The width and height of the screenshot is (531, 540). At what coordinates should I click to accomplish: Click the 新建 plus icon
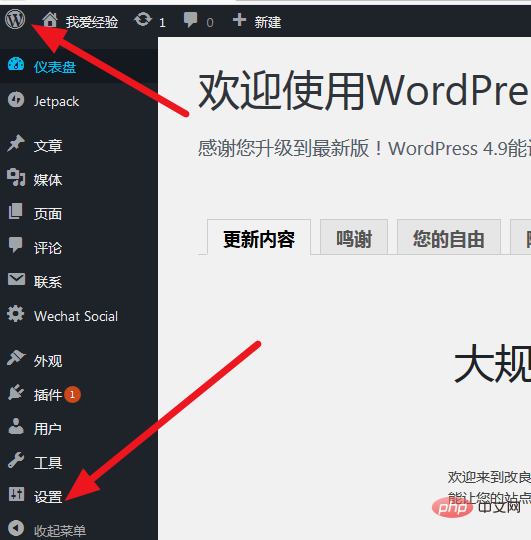[239, 20]
